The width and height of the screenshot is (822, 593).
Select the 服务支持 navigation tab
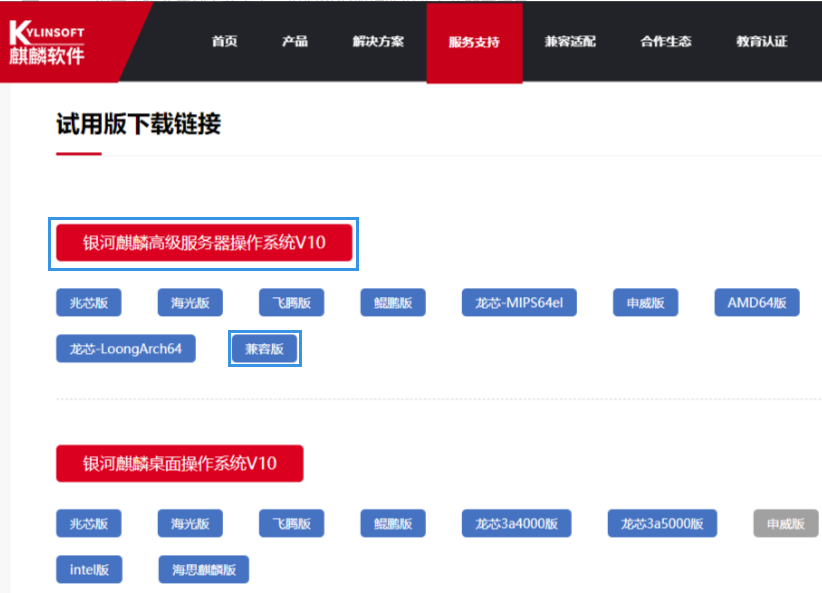(x=474, y=42)
